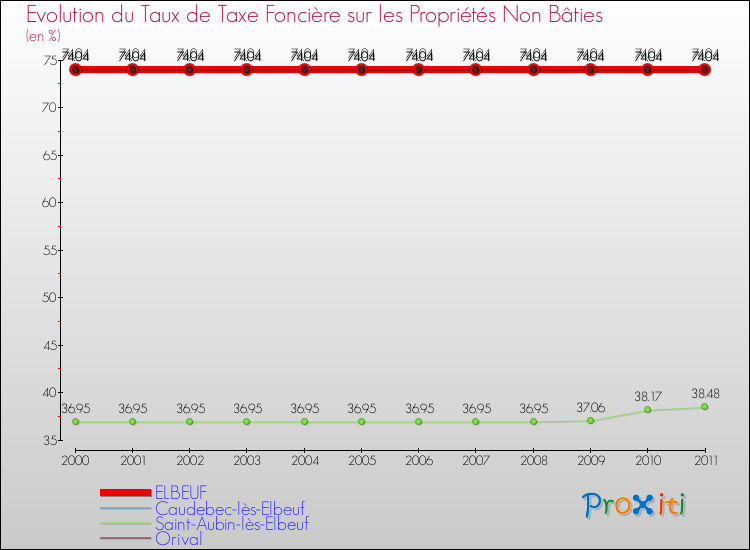Click the 74.04 label above 2011
The height and width of the screenshot is (550, 750).
click(706, 55)
